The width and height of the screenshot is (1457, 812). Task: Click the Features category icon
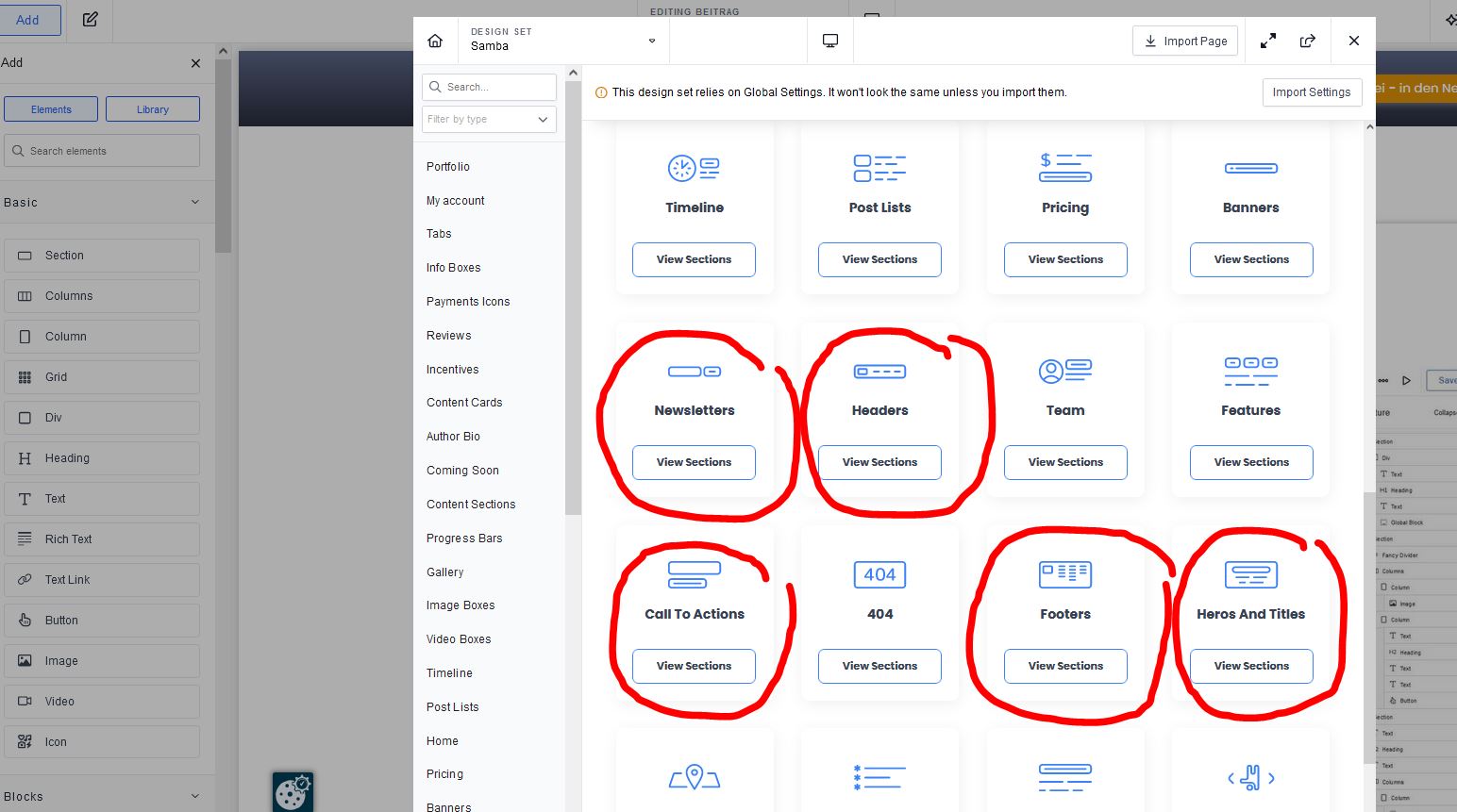click(1251, 372)
